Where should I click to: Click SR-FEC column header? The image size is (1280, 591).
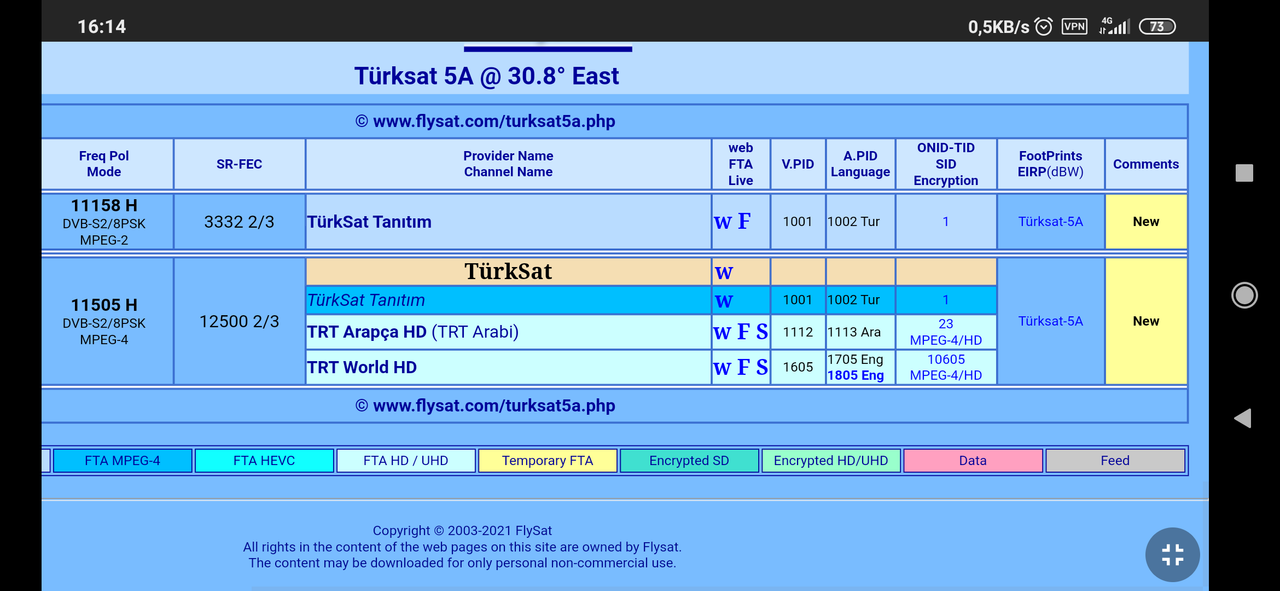pyautogui.click(x=239, y=164)
